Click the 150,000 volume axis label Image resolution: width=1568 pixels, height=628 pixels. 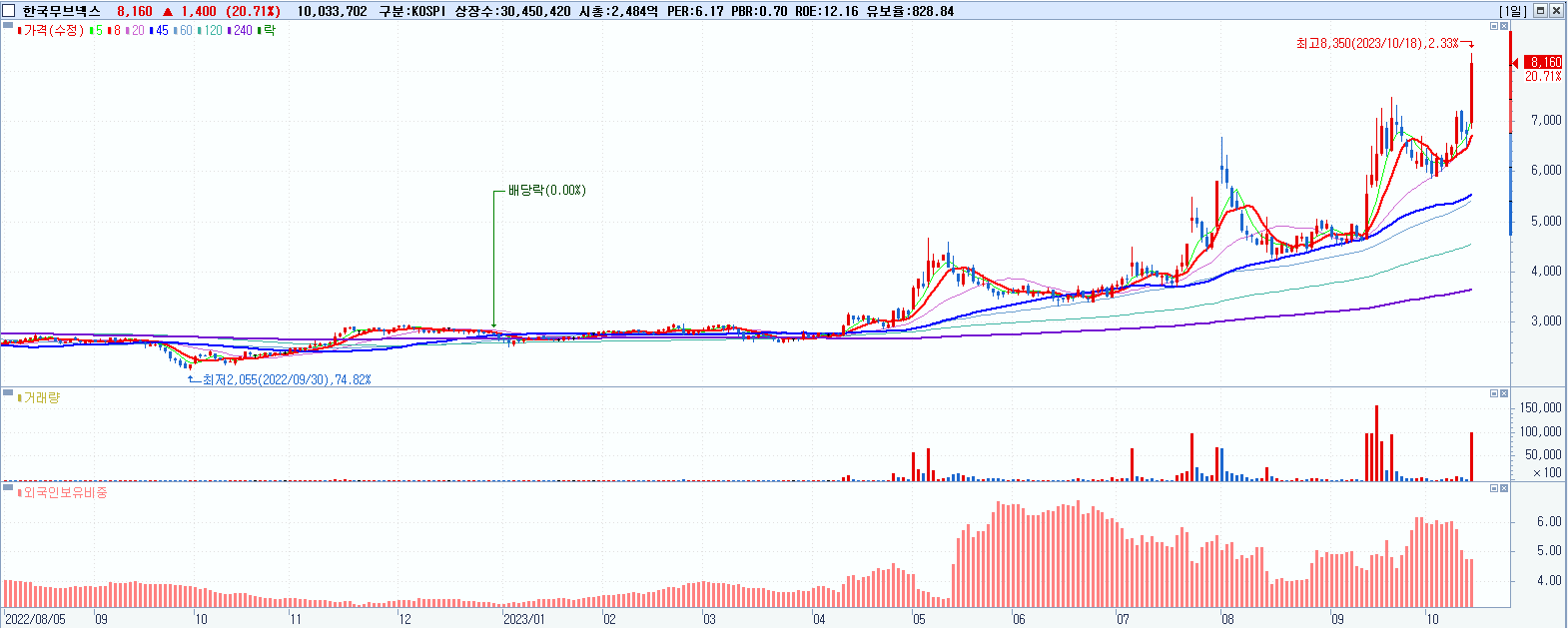[1541, 407]
